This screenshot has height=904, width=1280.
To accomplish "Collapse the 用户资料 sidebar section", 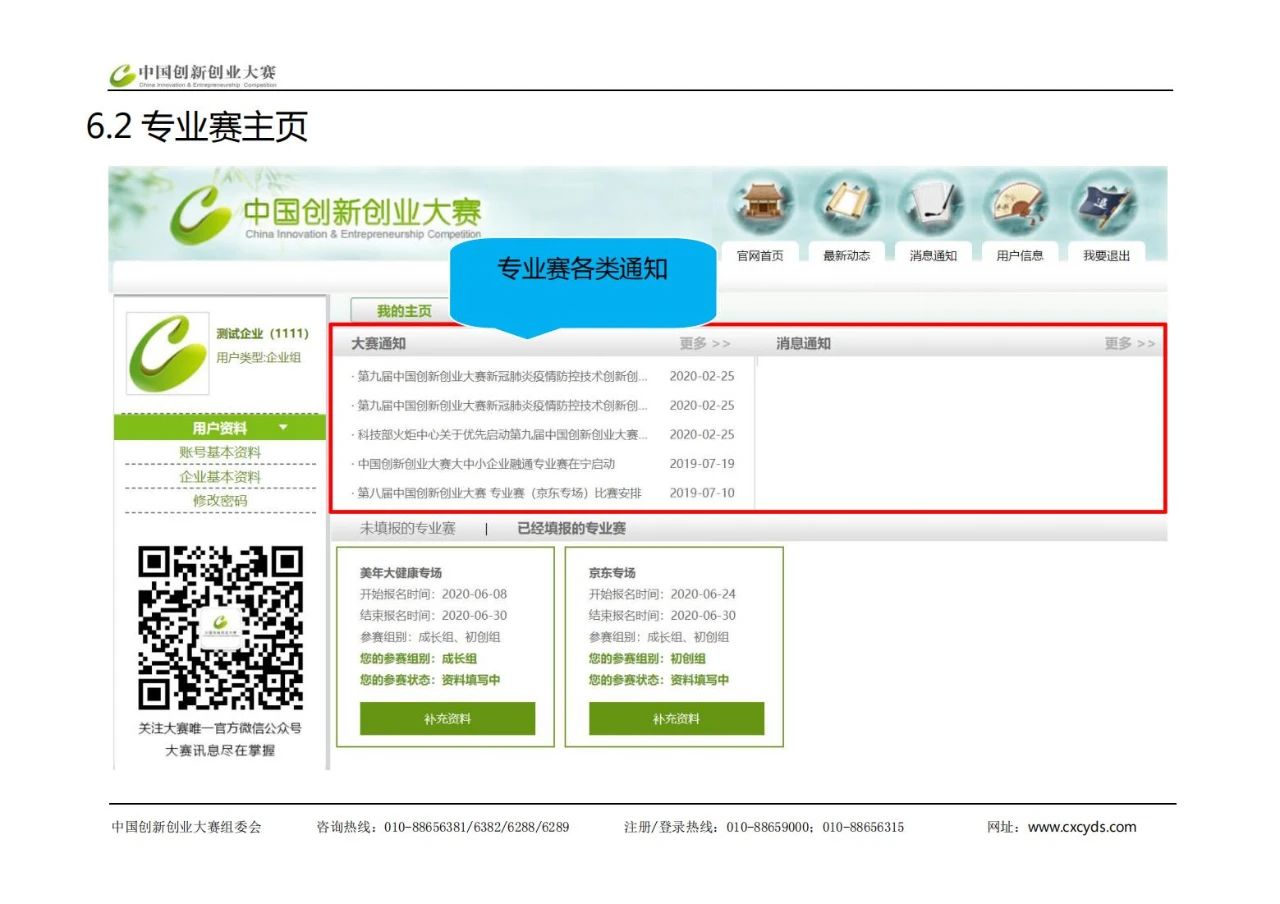I will (282, 428).
